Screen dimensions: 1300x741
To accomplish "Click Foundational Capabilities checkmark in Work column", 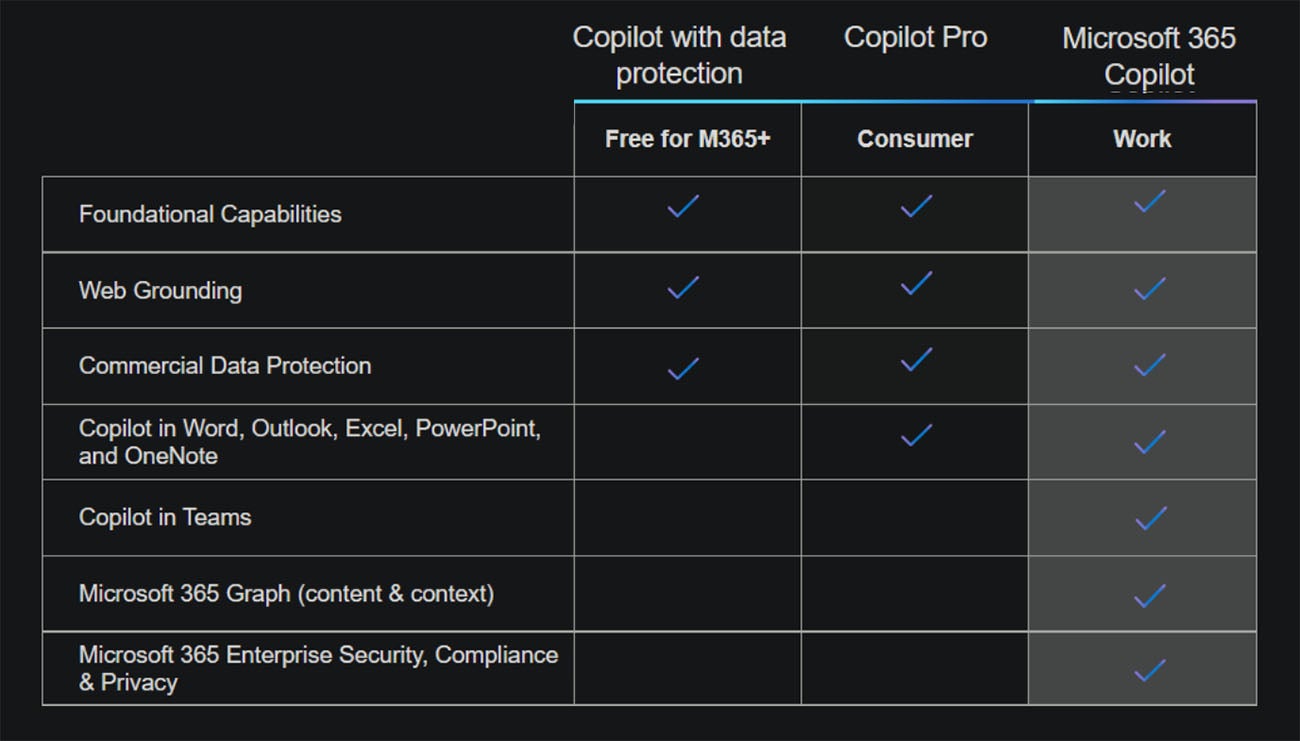I will pyautogui.click(x=1149, y=201).
